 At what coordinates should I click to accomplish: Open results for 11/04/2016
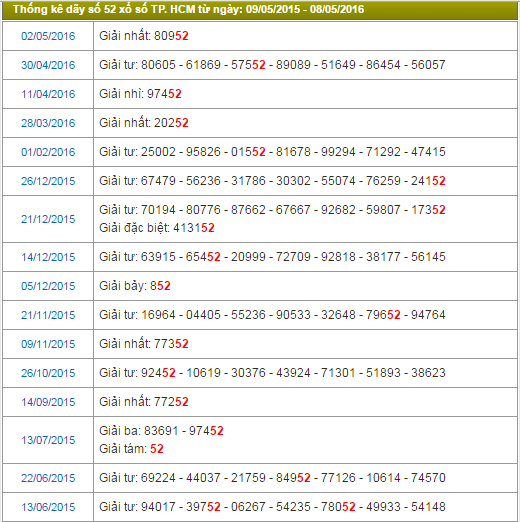(x=48, y=94)
